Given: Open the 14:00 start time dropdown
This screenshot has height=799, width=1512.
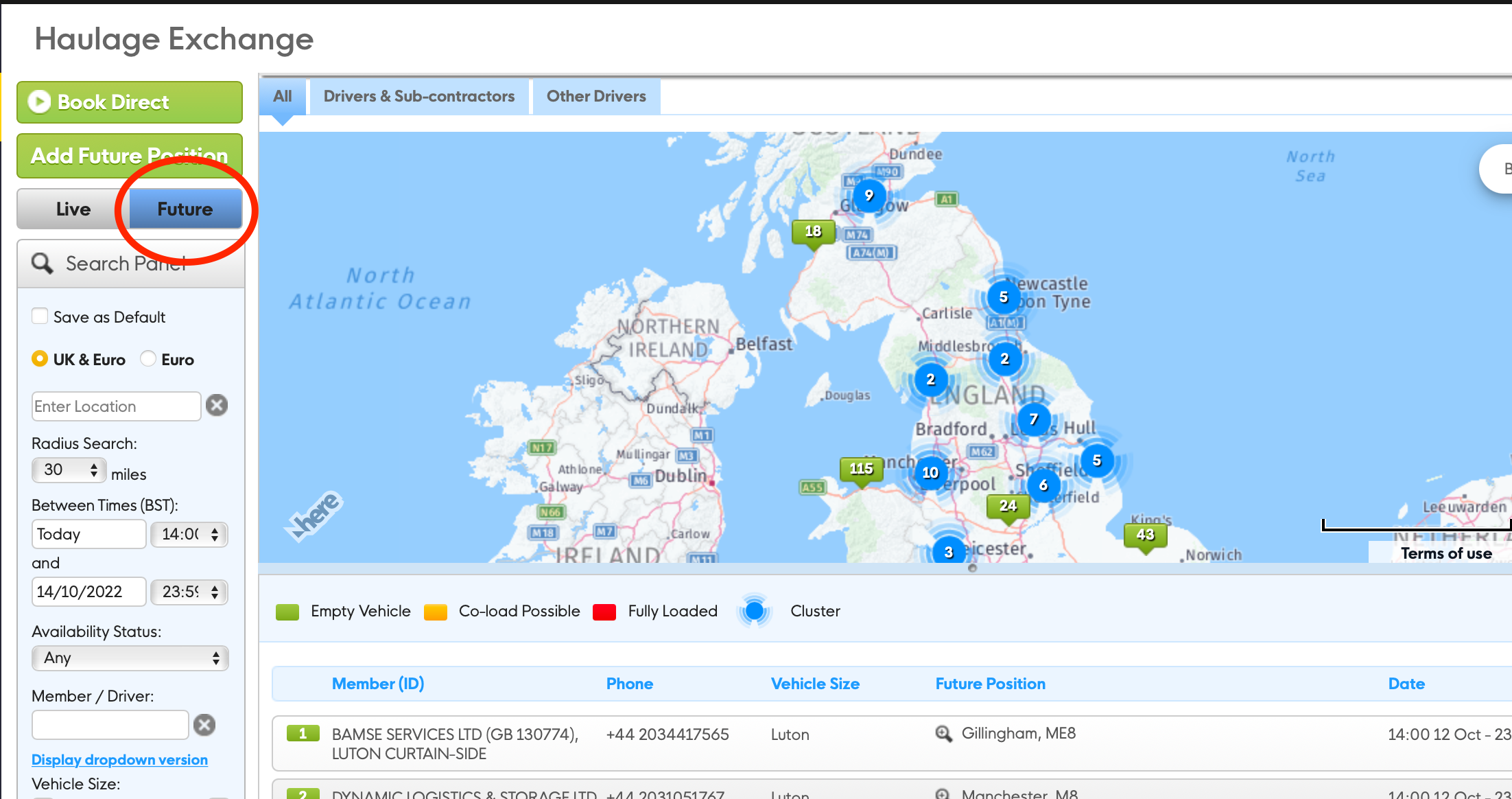Looking at the screenshot, I should 189,534.
